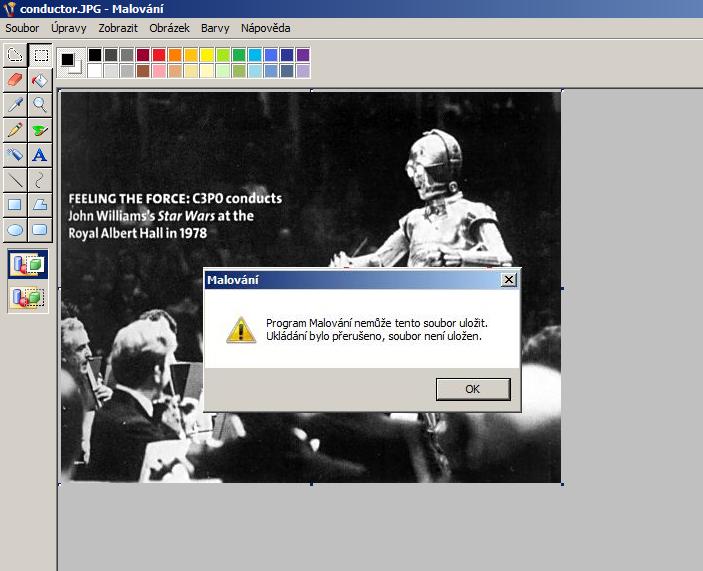Pick the black color swatch in palette
Viewport: 703px width, 571px height.
(x=95, y=55)
